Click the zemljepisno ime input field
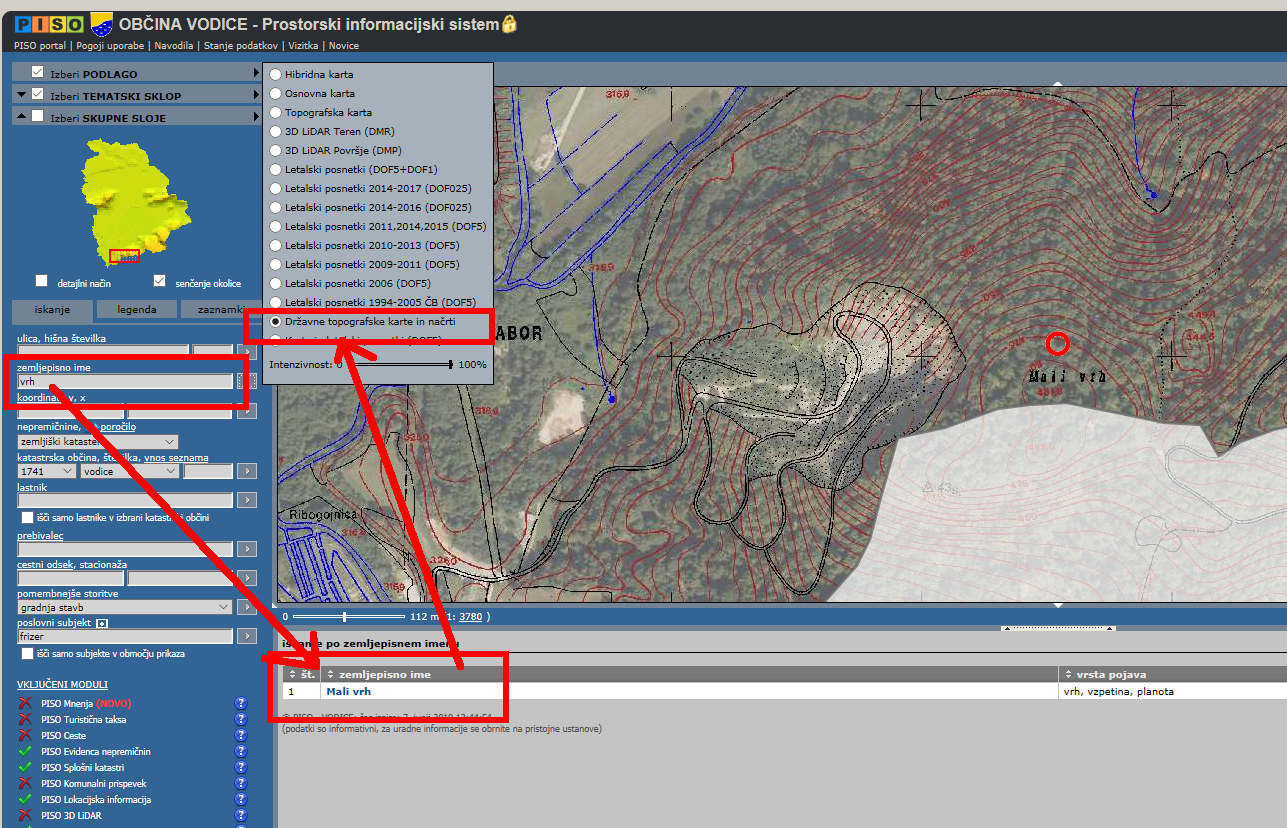 coord(125,381)
